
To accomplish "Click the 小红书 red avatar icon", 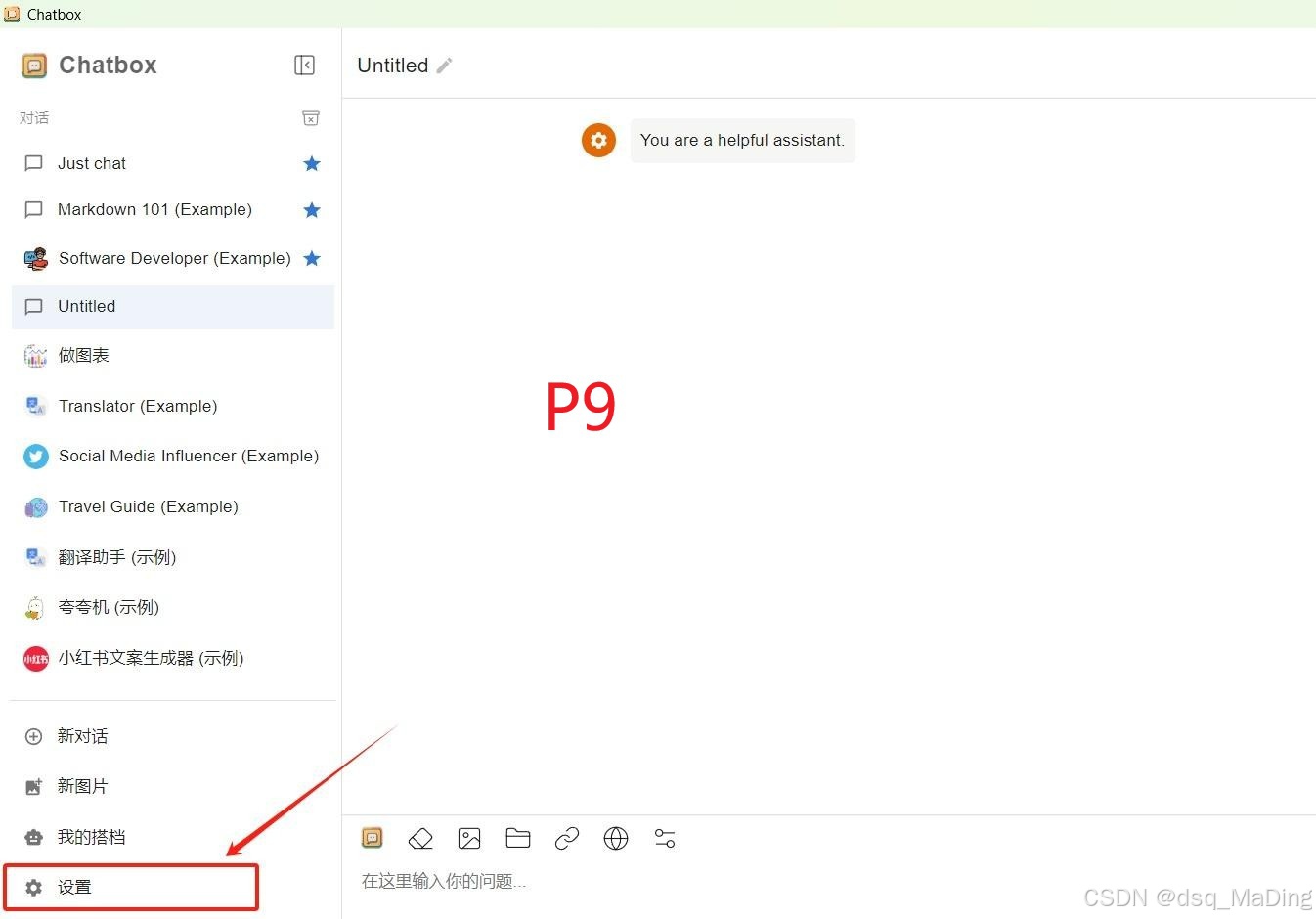I will point(35,659).
